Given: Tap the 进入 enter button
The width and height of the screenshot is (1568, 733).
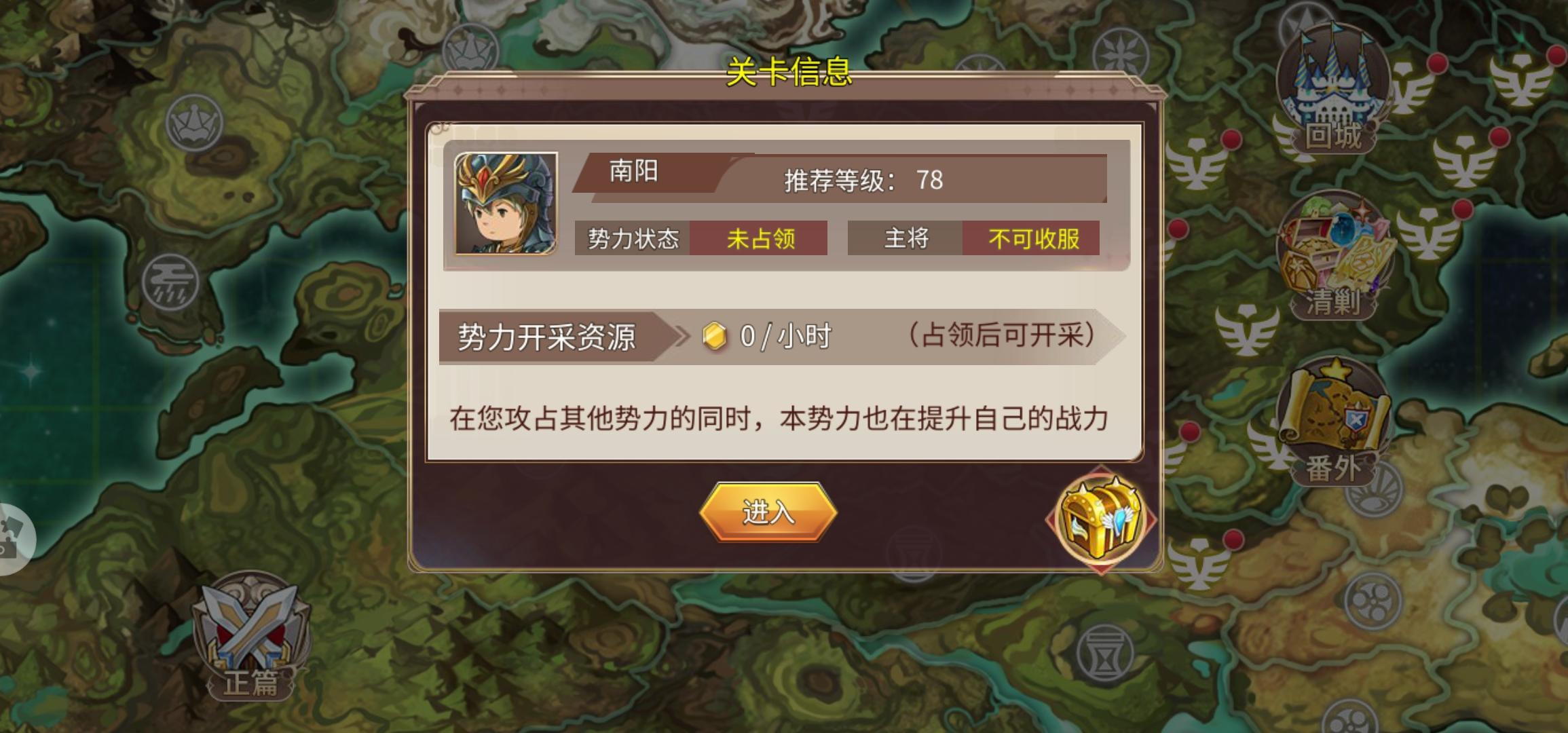Looking at the screenshot, I should pos(768,512).
